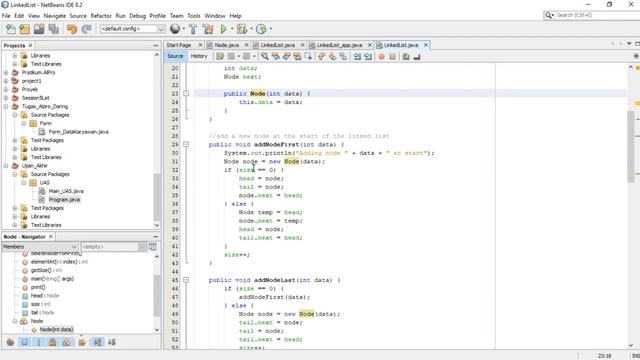Image resolution: width=640 pixels, height=360 pixels.
Task: Toggle Bookmark on current line
Action: 343,57
